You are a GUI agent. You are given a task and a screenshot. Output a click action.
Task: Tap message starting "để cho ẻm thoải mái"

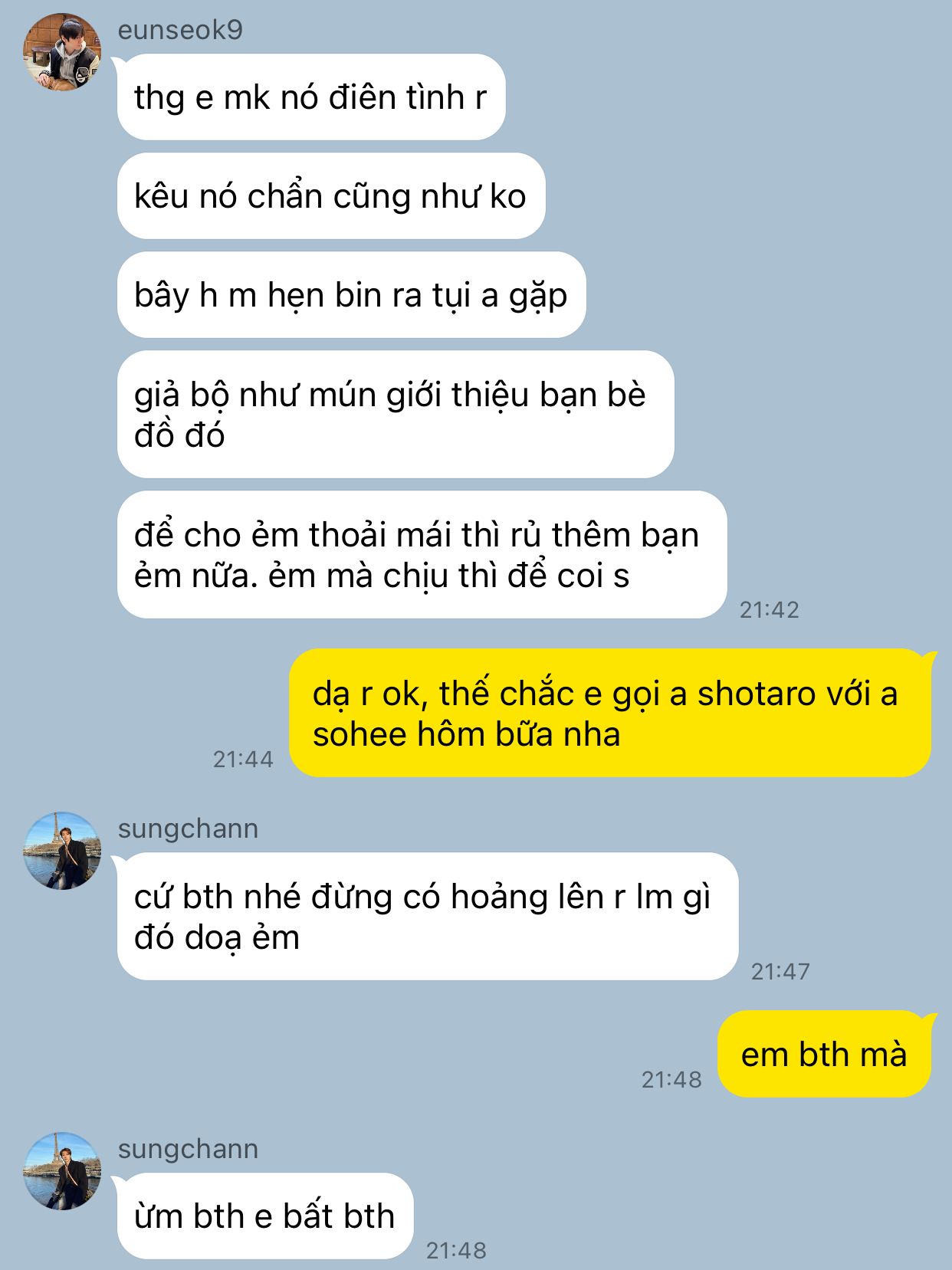[x=422, y=555]
